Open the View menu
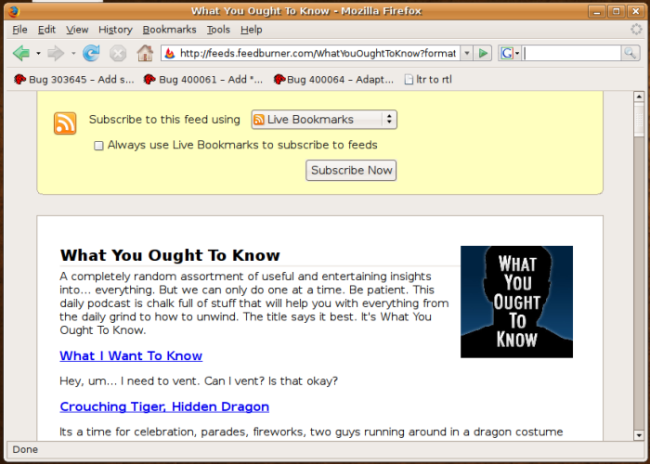This screenshot has height=464, width=650. click(x=77, y=30)
